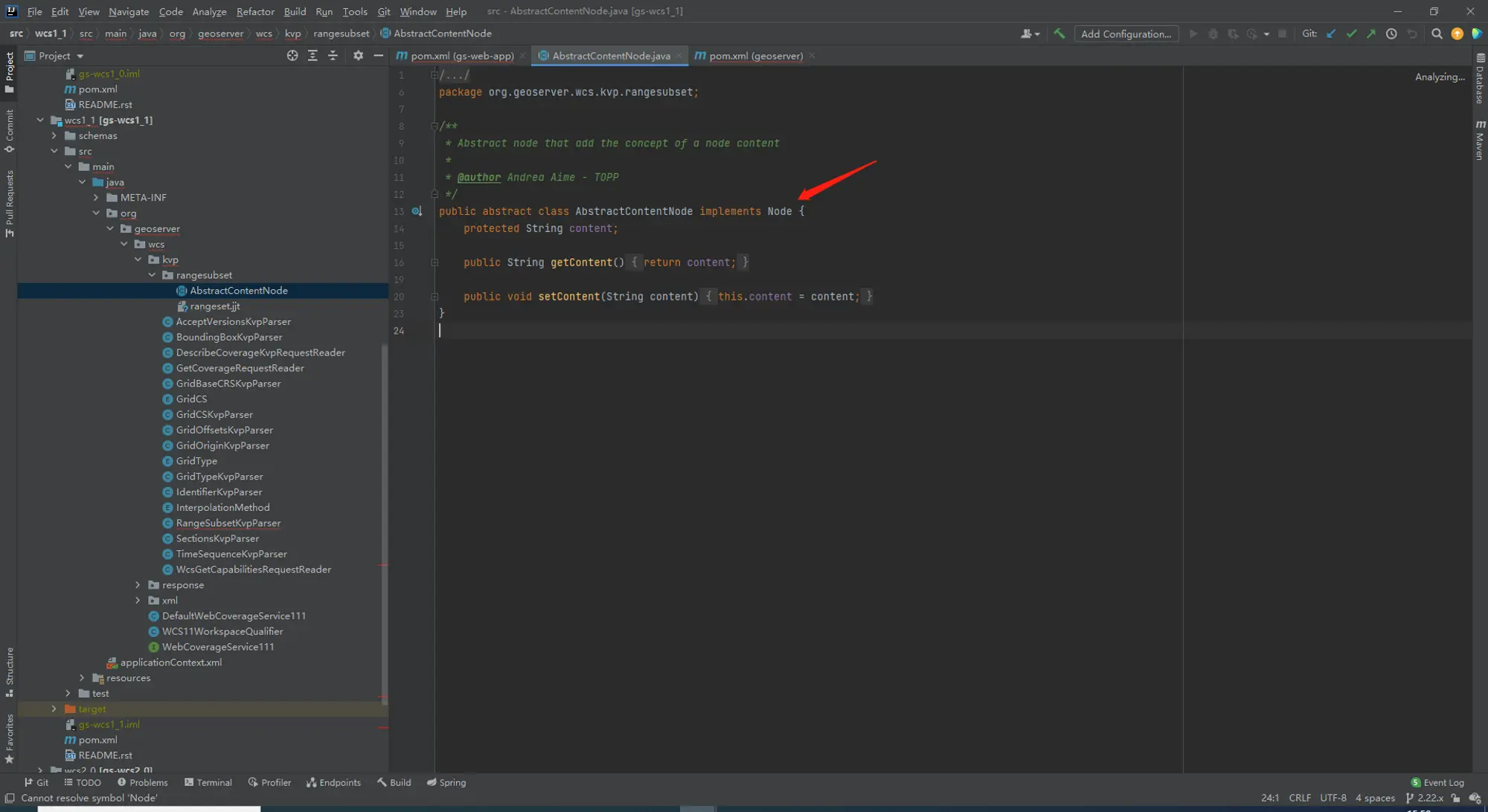Screen dimensions: 1488x812
Task: Open the Project view dropdown
Action: coord(54,56)
